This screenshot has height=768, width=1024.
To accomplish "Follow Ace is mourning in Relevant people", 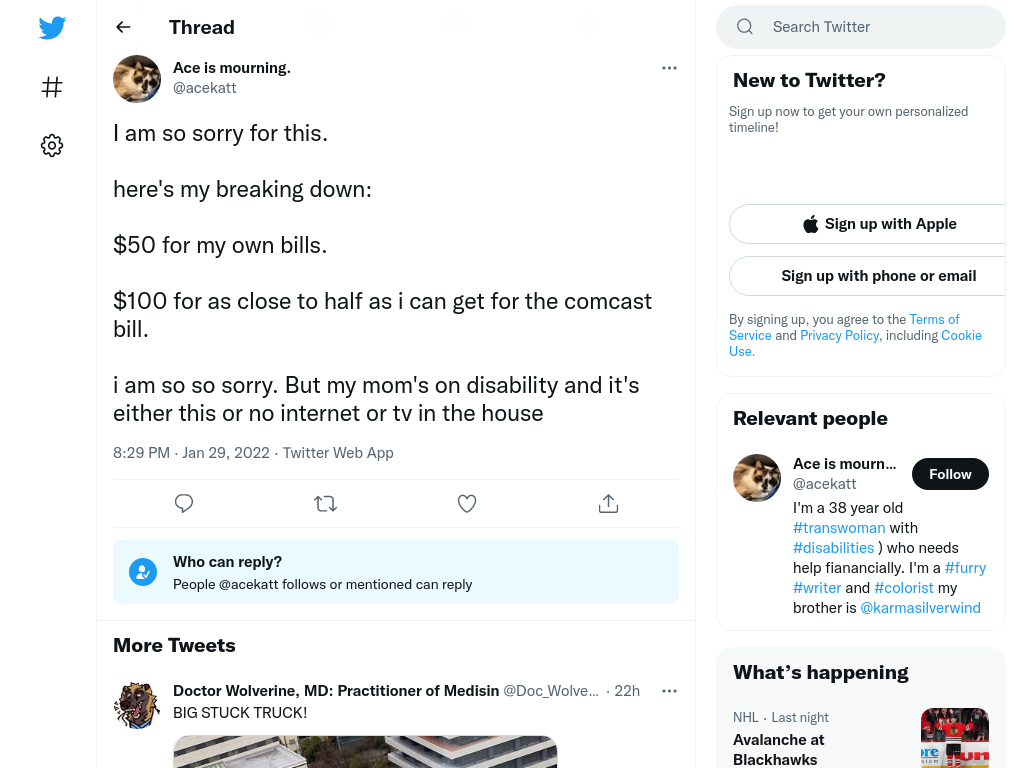I will [950, 474].
